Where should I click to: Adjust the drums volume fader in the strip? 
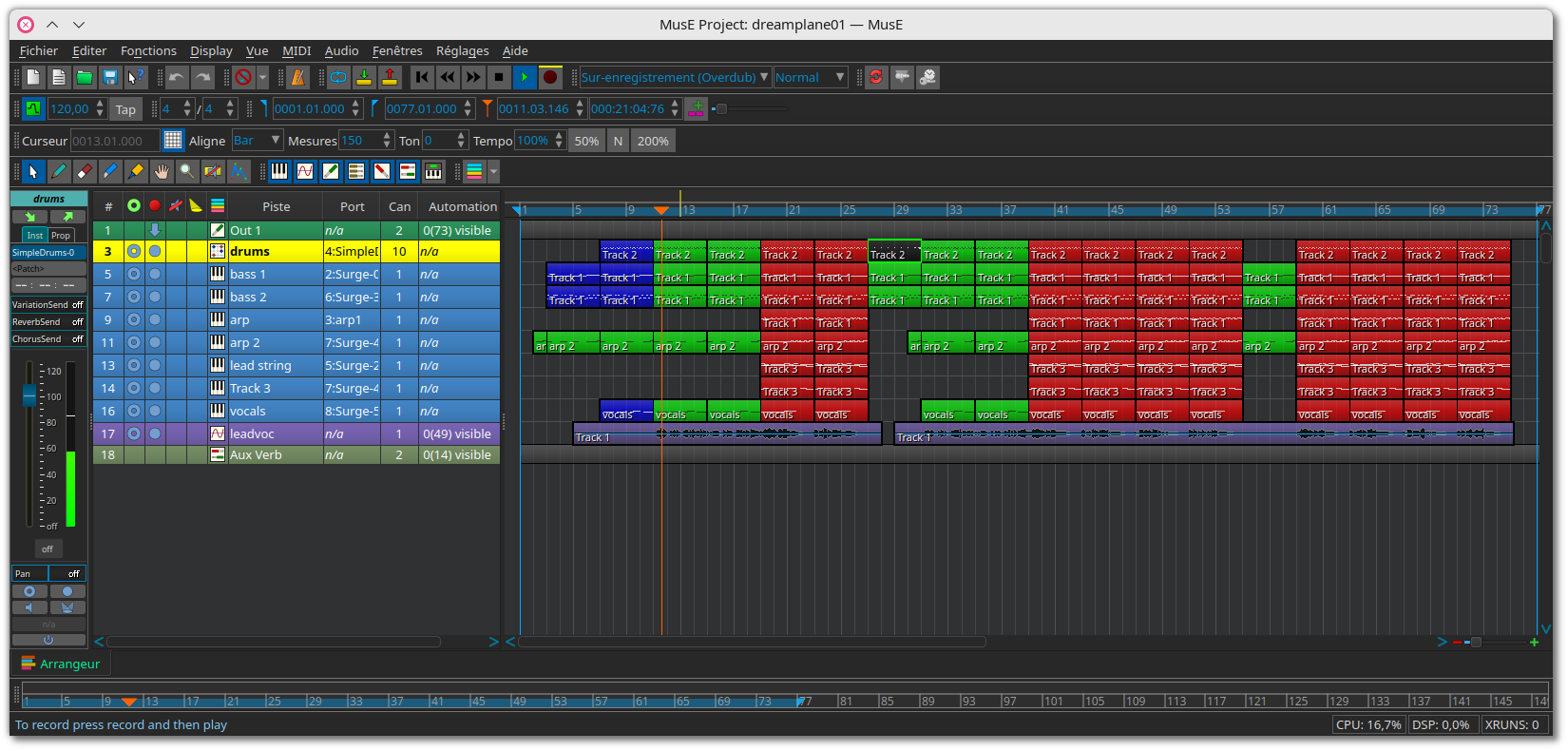pyautogui.click(x=29, y=394)
